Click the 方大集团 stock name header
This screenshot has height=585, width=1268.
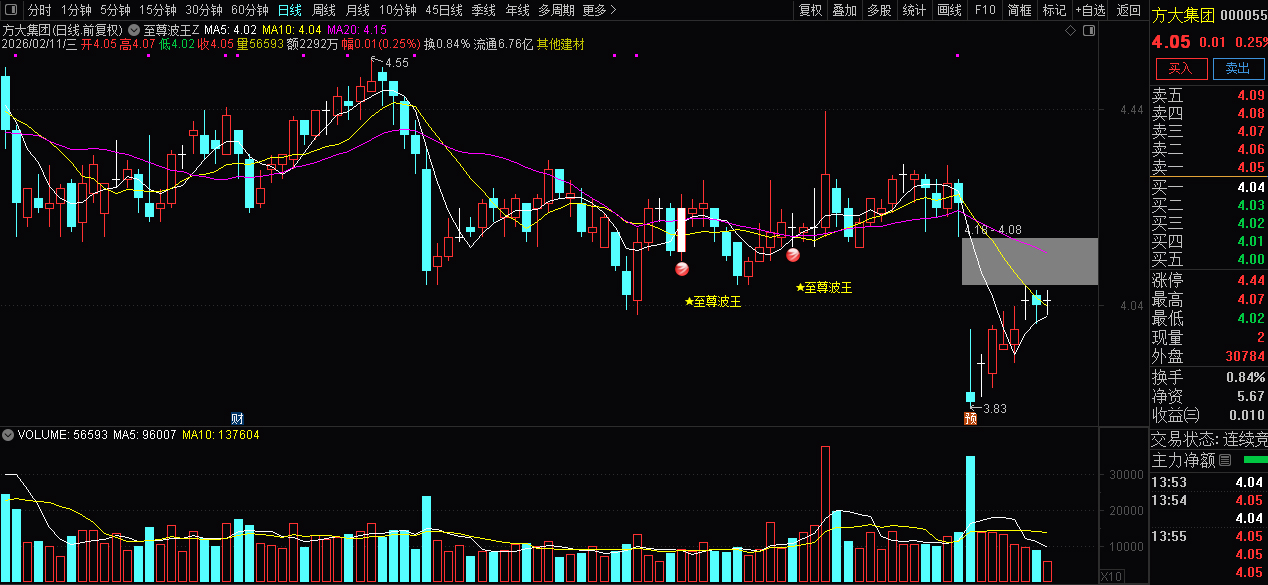coord(1183,15)
